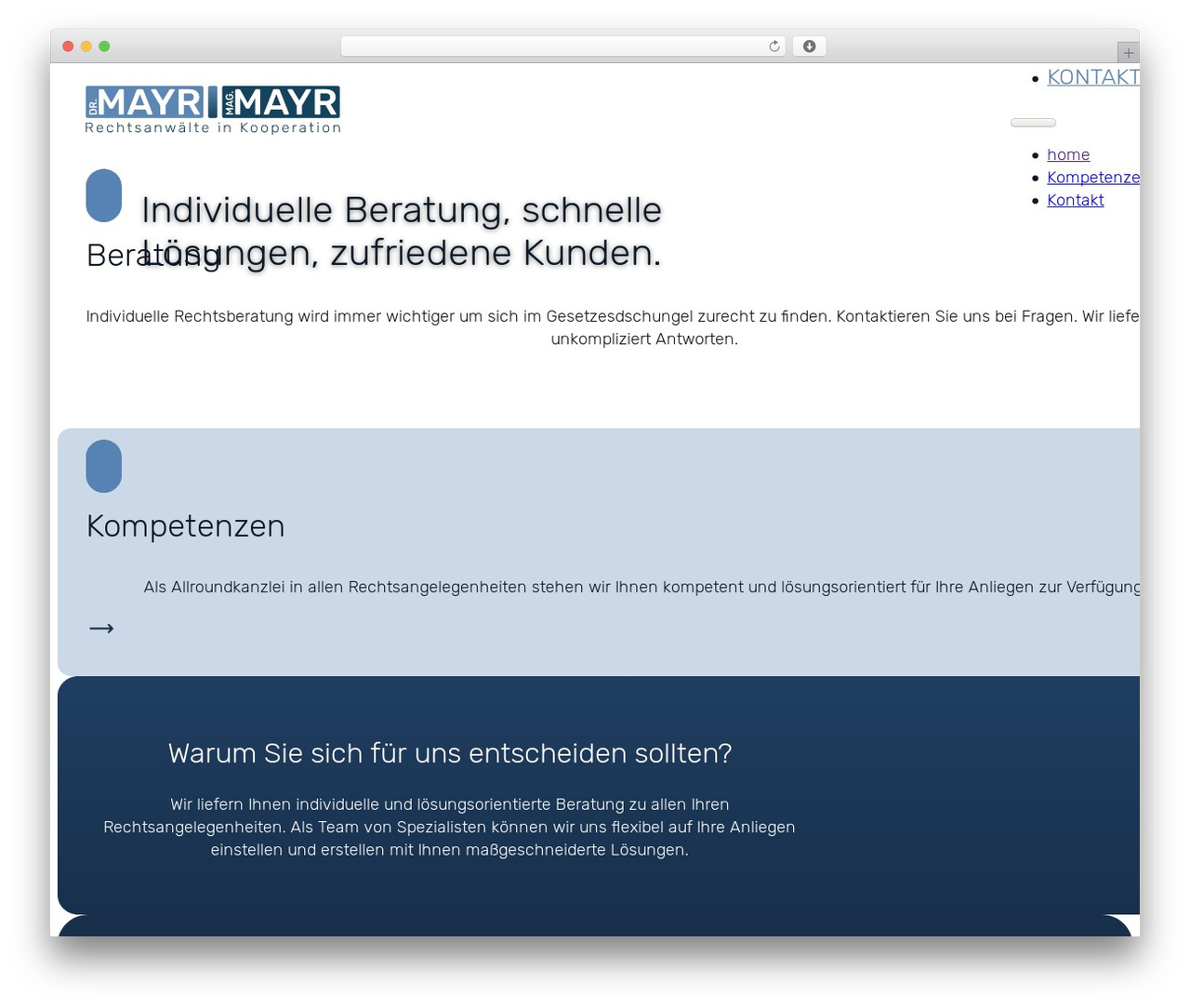
Task: Click the 'Warum Sie sich für uns entscheiden sollten?' heading
Action: 450,753
